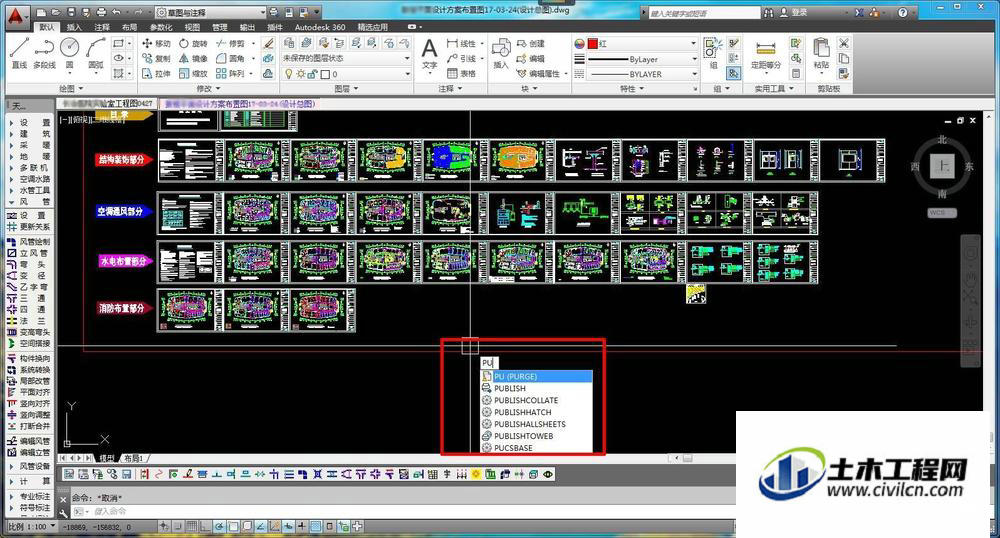
Task: Select PU (PURGE) in the autocomplete list
Action: coord(536,376)
